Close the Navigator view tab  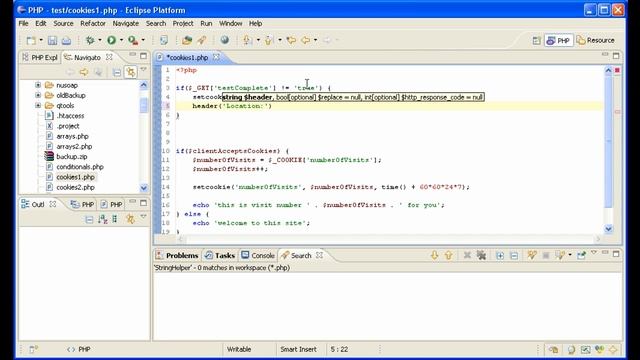point(109,57)
